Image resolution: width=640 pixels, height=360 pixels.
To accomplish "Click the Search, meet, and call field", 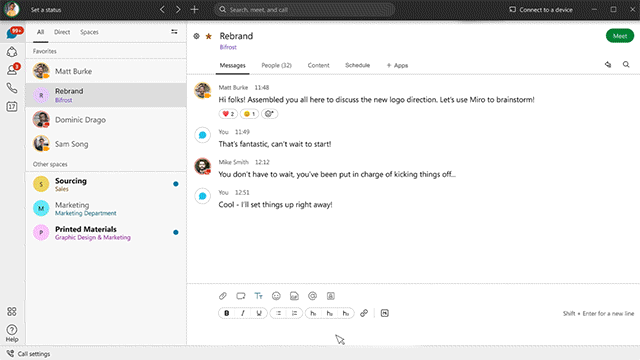I will (304, 9).
